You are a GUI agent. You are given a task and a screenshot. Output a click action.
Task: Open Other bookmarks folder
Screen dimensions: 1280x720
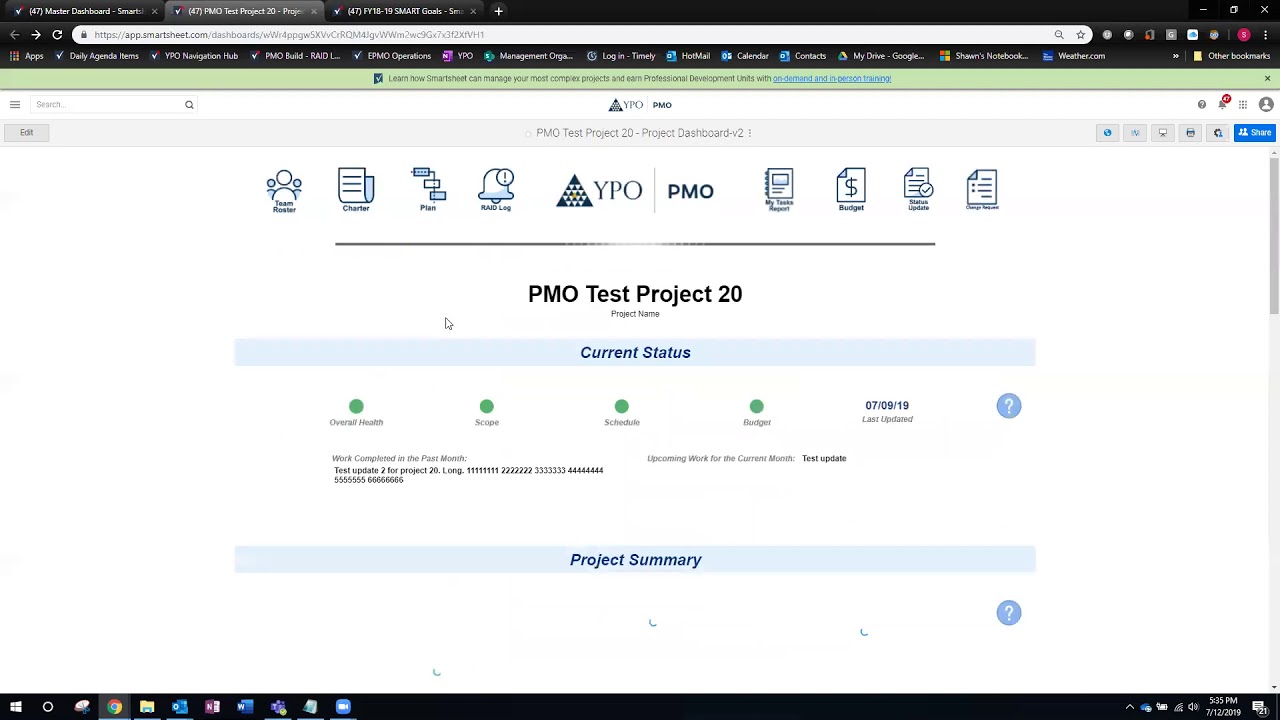click(1231, 56)
